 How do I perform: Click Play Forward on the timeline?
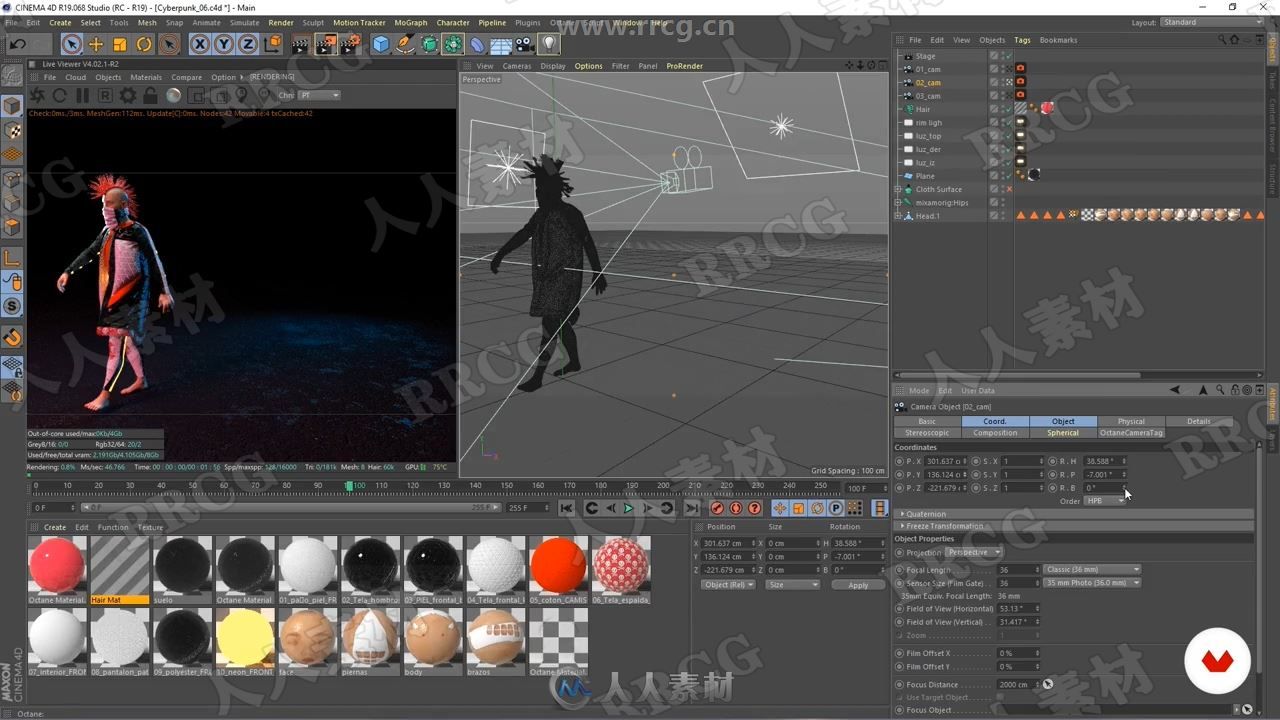click(629, 508)
